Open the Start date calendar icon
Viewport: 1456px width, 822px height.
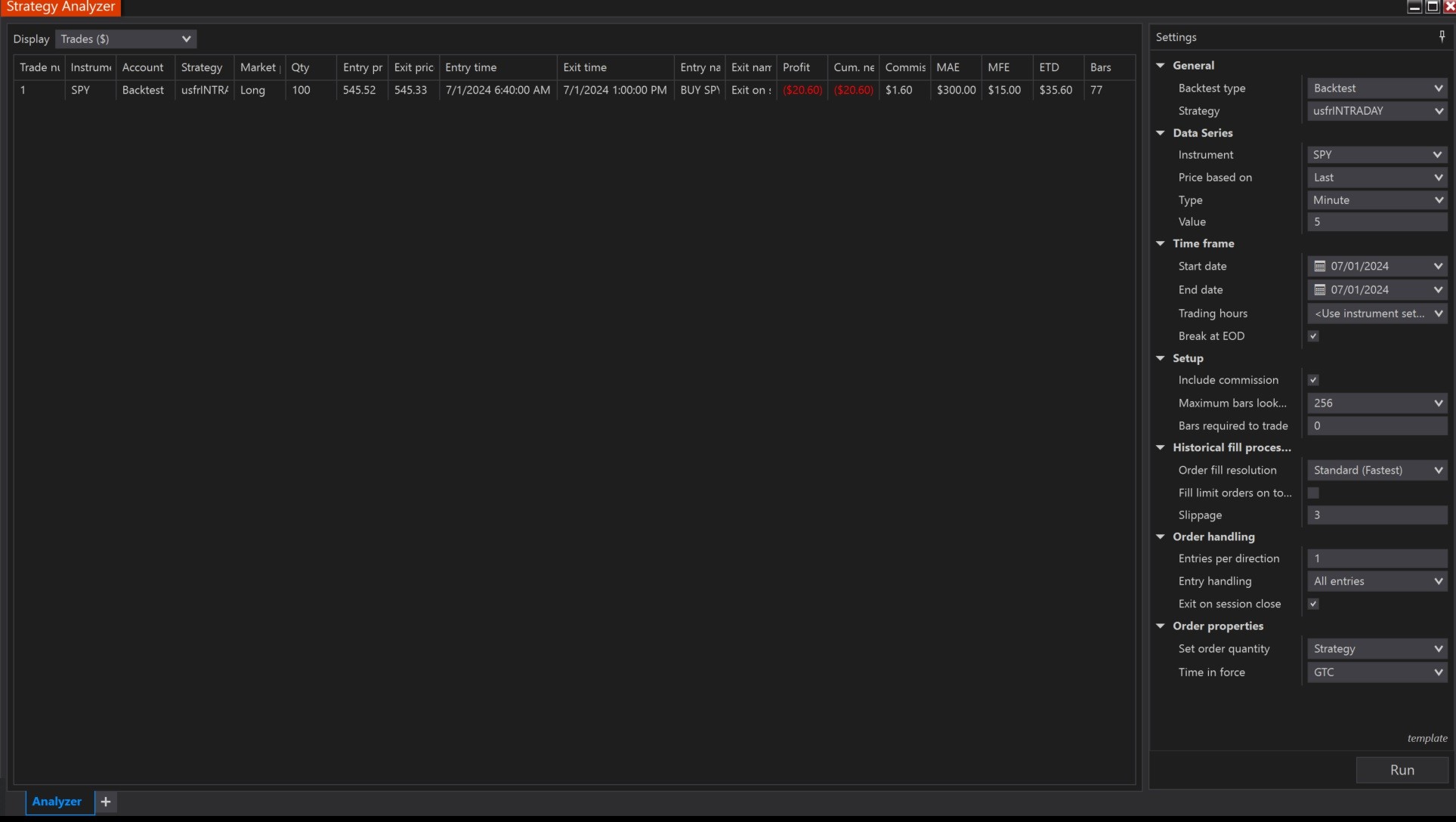pos(1319,266)
